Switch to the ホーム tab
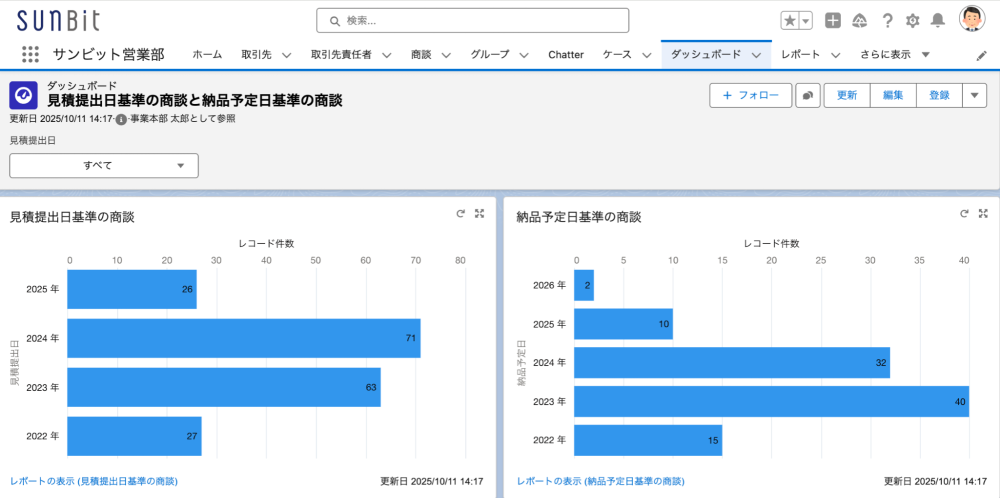Screen dimensions: 1000x498 pos(207,54)
